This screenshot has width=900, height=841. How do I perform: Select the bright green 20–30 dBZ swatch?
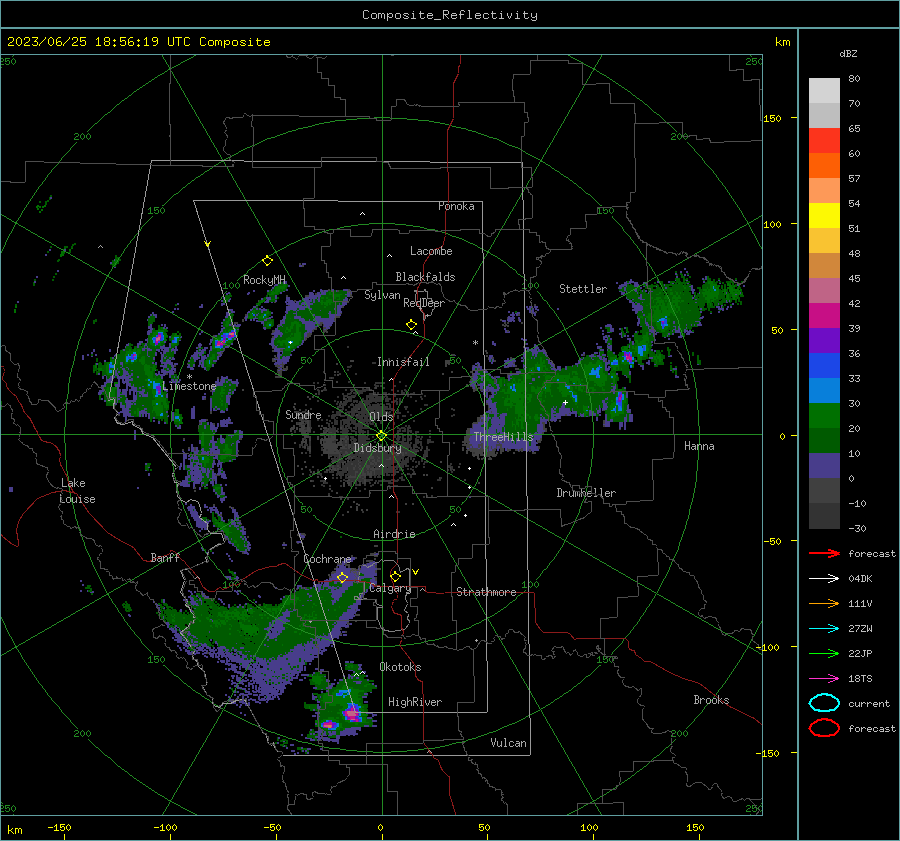point(824,416)
